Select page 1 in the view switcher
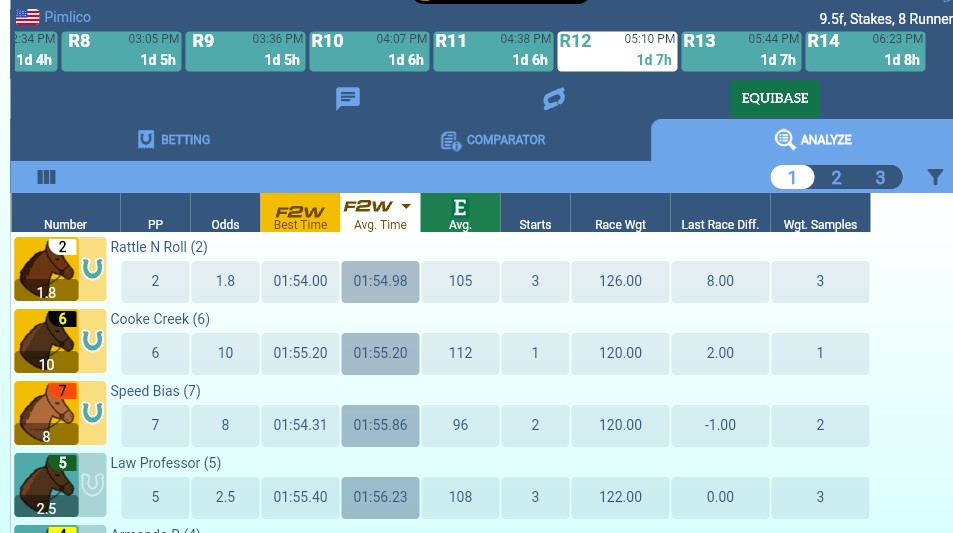Screen dimensions: 953x533 [x=792, y=177]
